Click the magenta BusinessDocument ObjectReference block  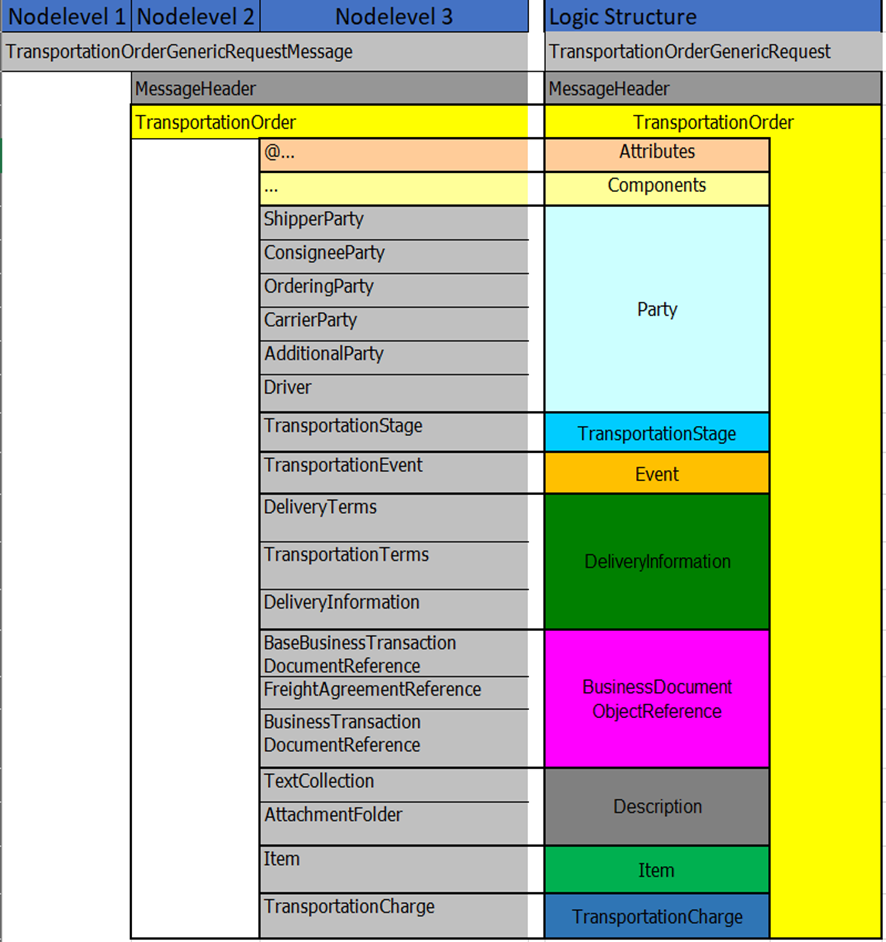[x=657, y=699]
